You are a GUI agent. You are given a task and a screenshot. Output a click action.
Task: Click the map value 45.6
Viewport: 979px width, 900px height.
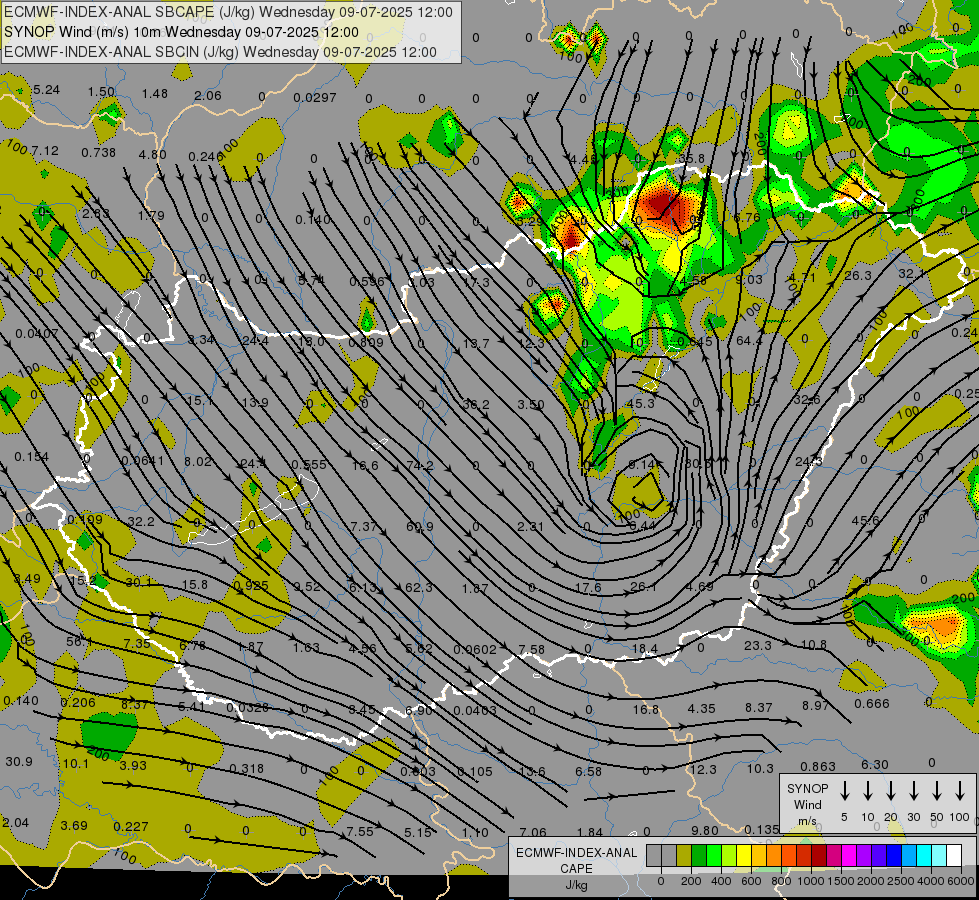[x=865, y=520]
